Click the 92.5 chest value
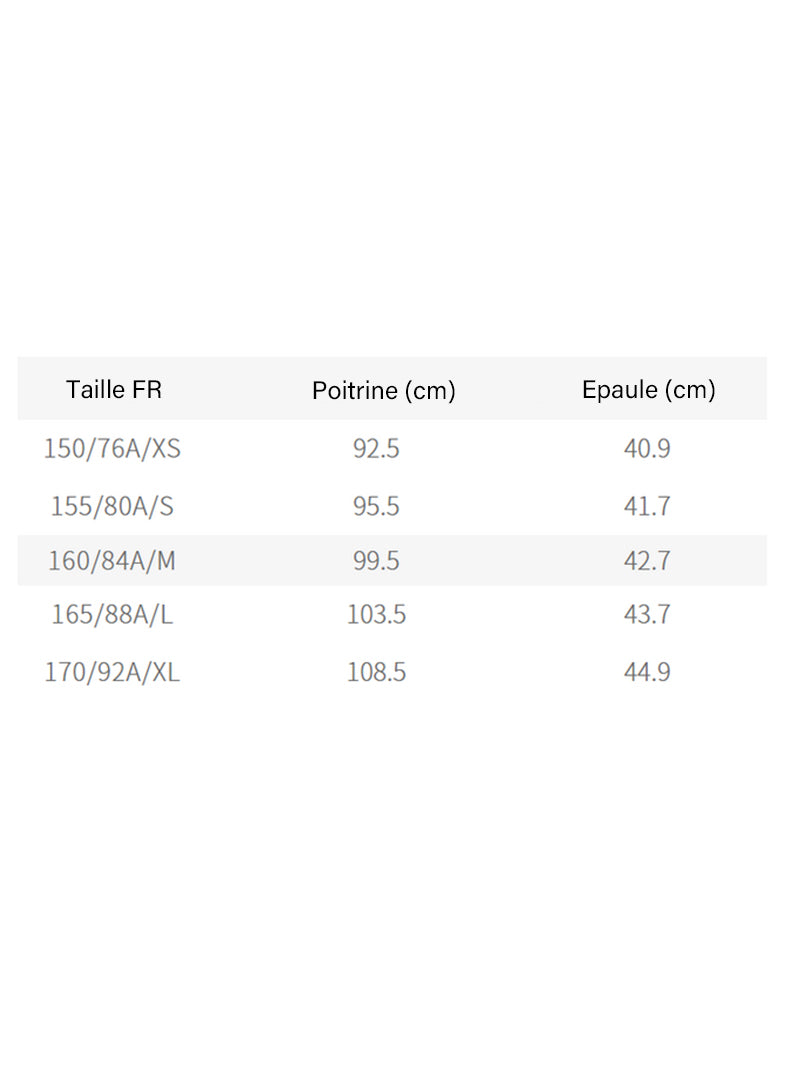This screenshot has width=800, height=1065. (x=376, y=448)
